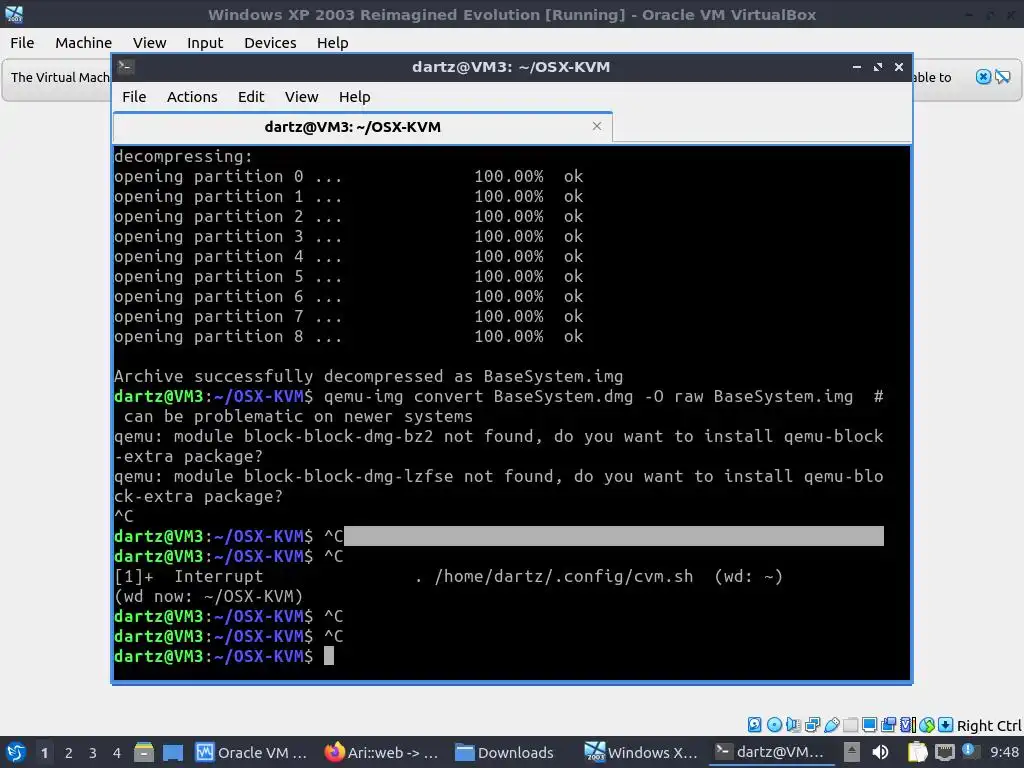This screenshot has width=1024, height=768.
Task: Click the Right Ctrl host key label
Action: (989, 726)
